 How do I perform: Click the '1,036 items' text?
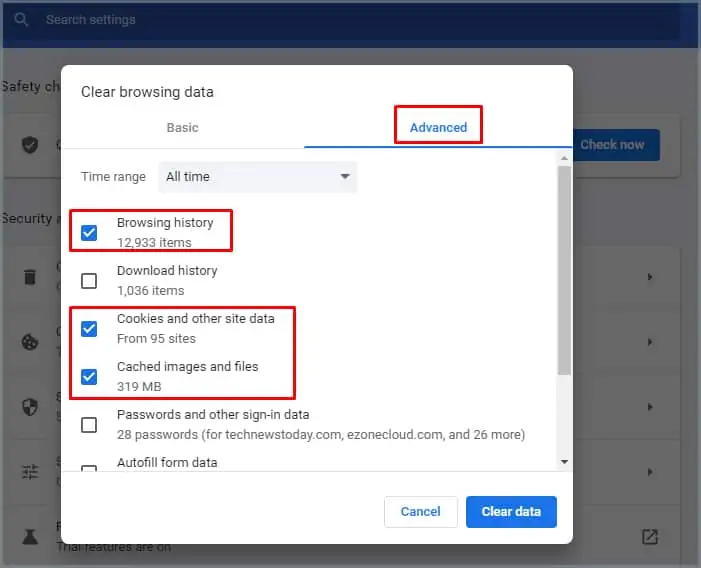[151, 290]
